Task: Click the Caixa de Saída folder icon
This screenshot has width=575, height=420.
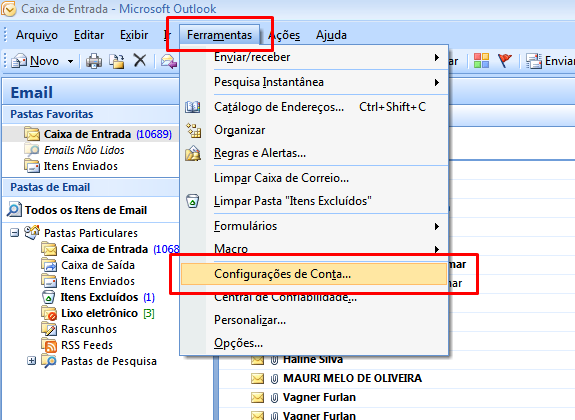Action: tap(49, 265)
